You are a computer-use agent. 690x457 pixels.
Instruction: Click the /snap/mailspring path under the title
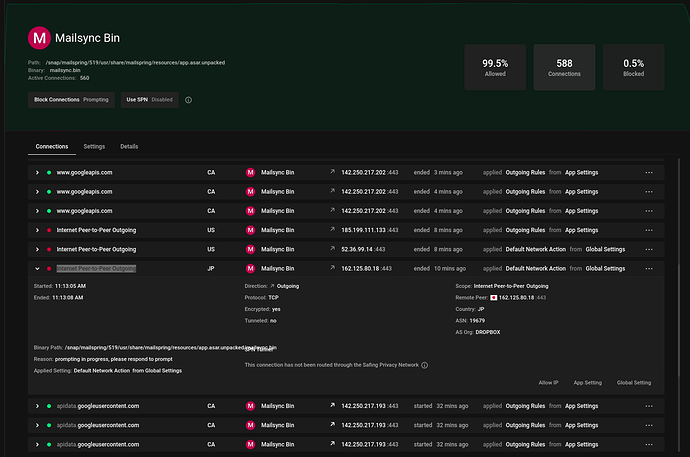pyautogui.click(x=135, y=62)
